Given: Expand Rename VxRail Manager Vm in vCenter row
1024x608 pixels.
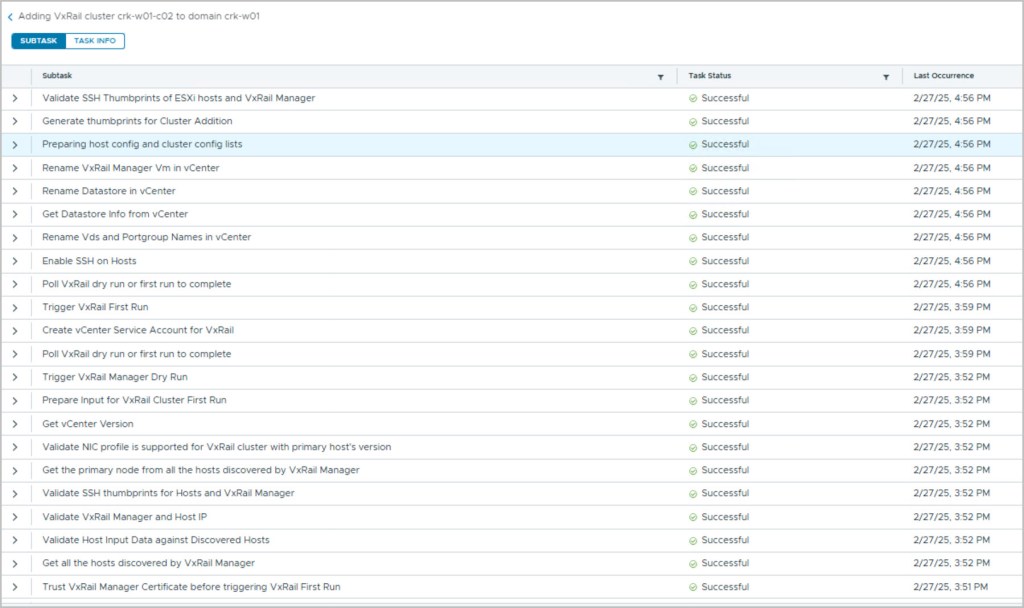Looking at the screenshot, I should [15, 168].
